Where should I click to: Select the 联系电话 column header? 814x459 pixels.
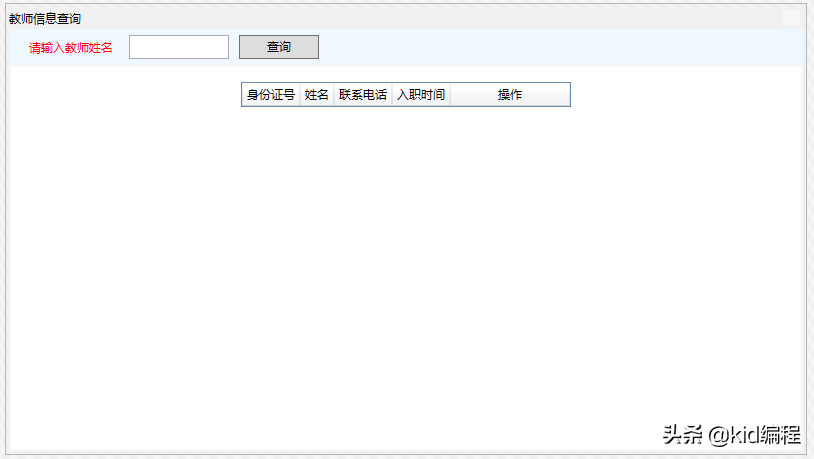pos(363,94)
